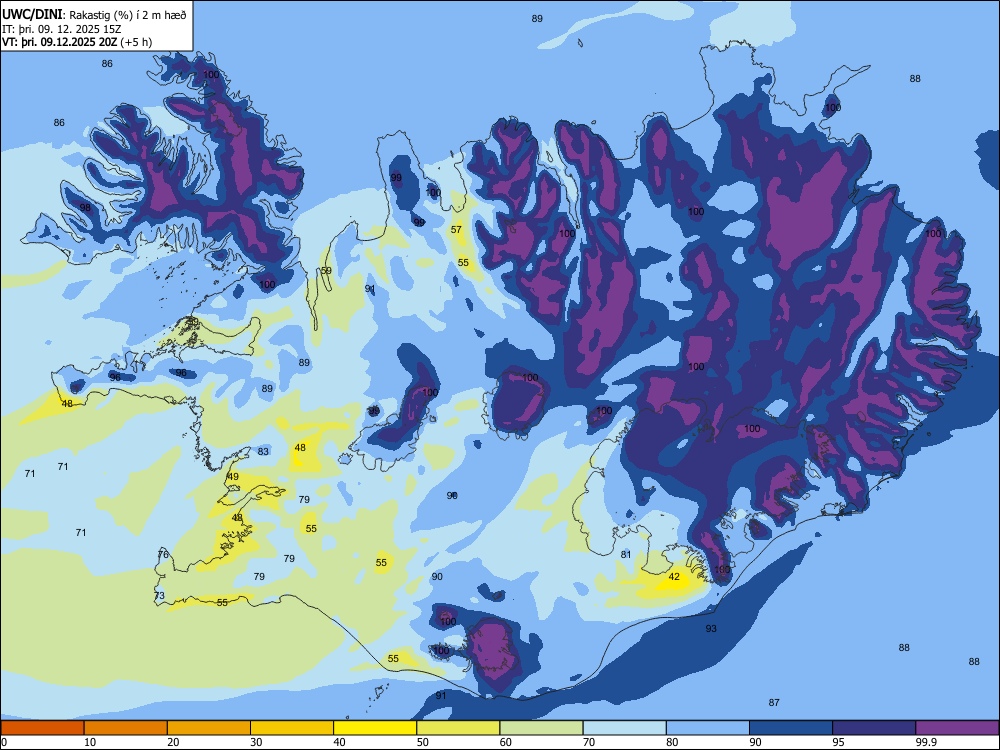Click the '87' value over the sea
This screenshot has height=750, width=1000.
pyautogui.click(x=774, y=702)
